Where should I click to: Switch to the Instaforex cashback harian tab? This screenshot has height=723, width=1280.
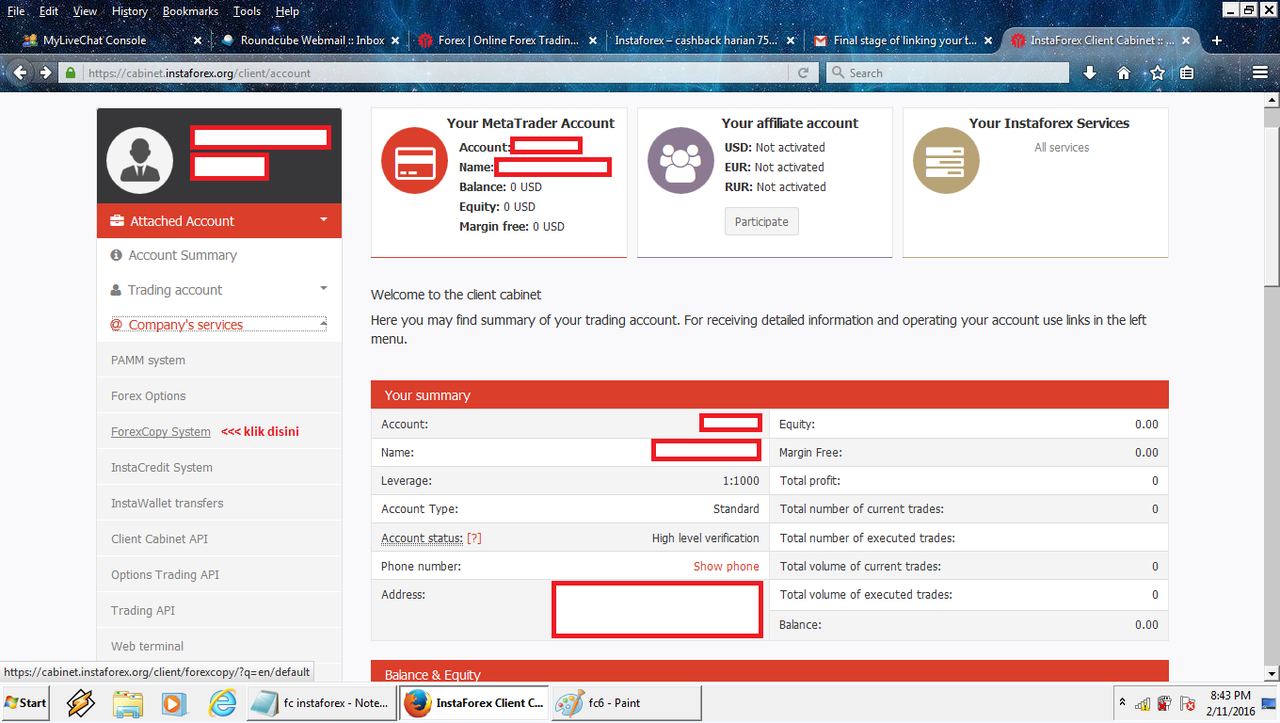pos(706,41)
